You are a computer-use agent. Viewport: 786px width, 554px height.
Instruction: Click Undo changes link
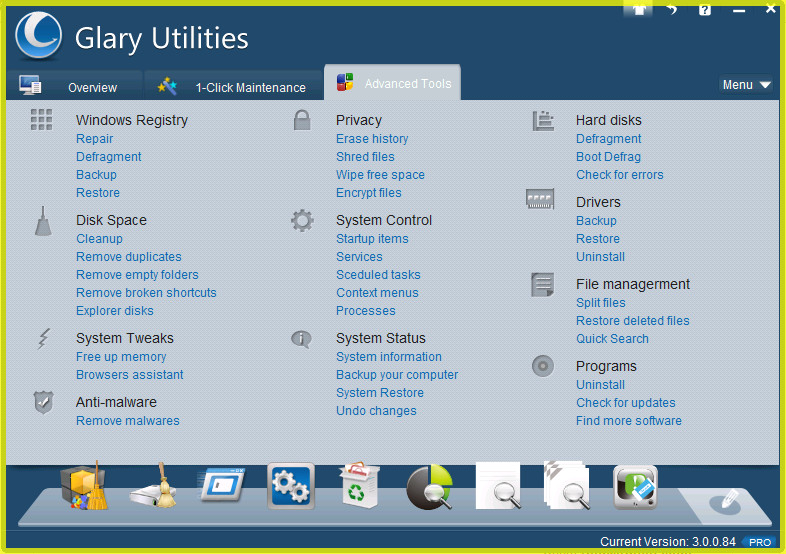coord(376,411)
